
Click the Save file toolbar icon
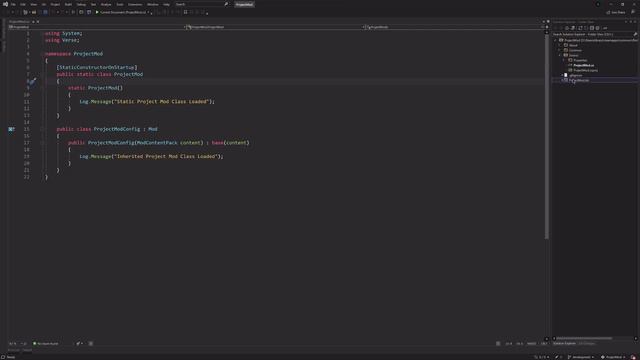40,12
